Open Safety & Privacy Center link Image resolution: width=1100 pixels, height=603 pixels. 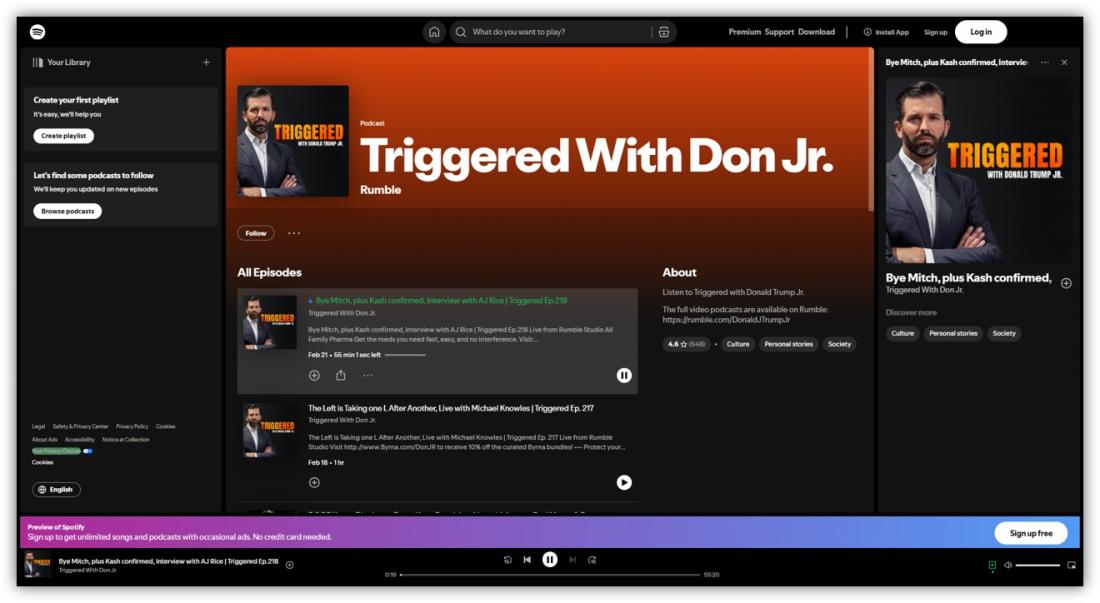tap(81, 426)
